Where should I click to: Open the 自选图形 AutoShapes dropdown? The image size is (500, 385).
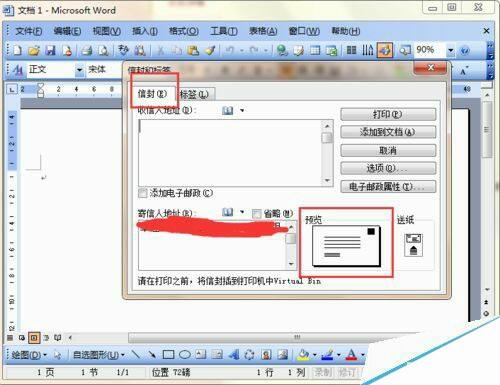click(99, 355)
